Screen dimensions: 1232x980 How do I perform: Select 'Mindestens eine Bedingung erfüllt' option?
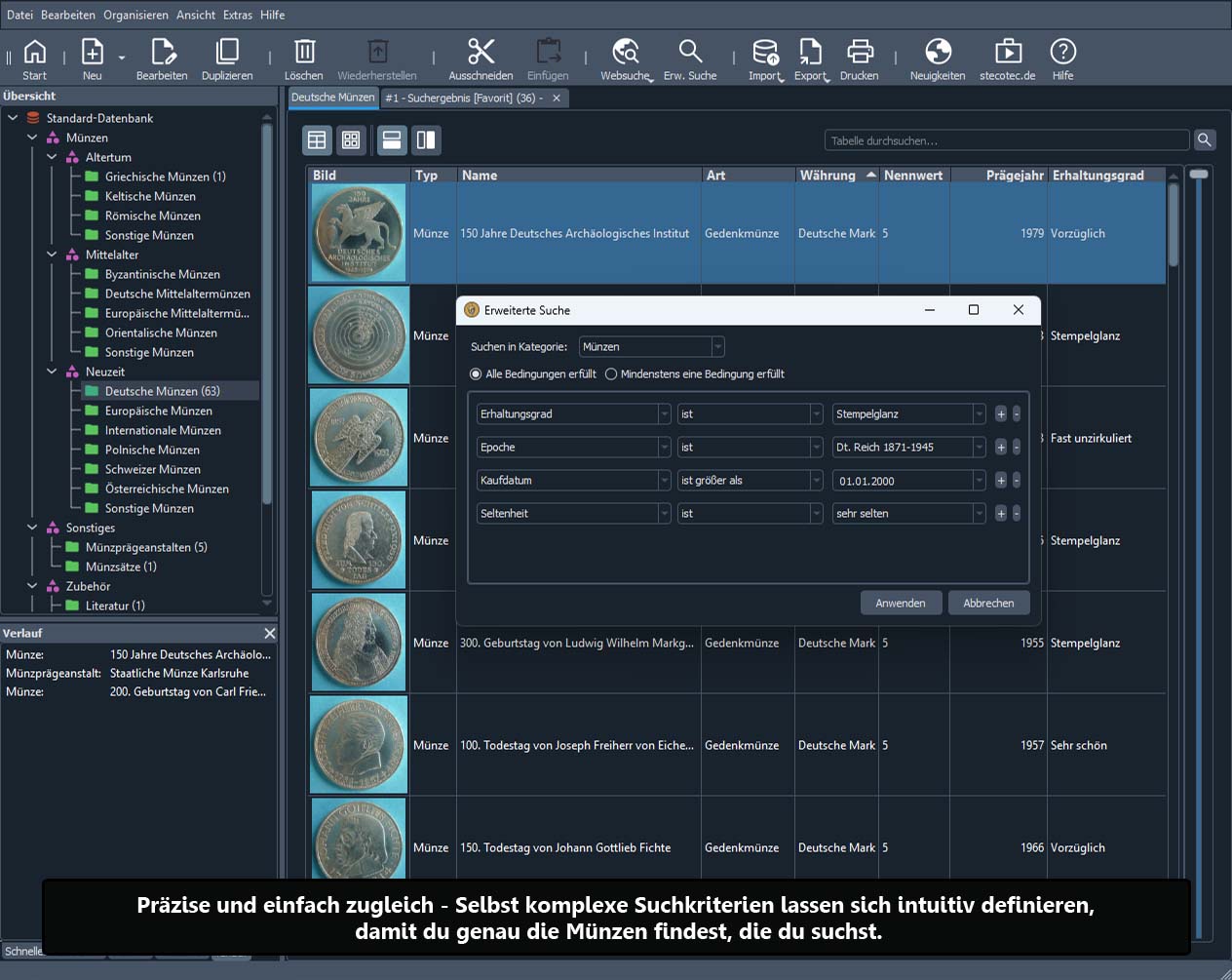[x=611, y=374]
